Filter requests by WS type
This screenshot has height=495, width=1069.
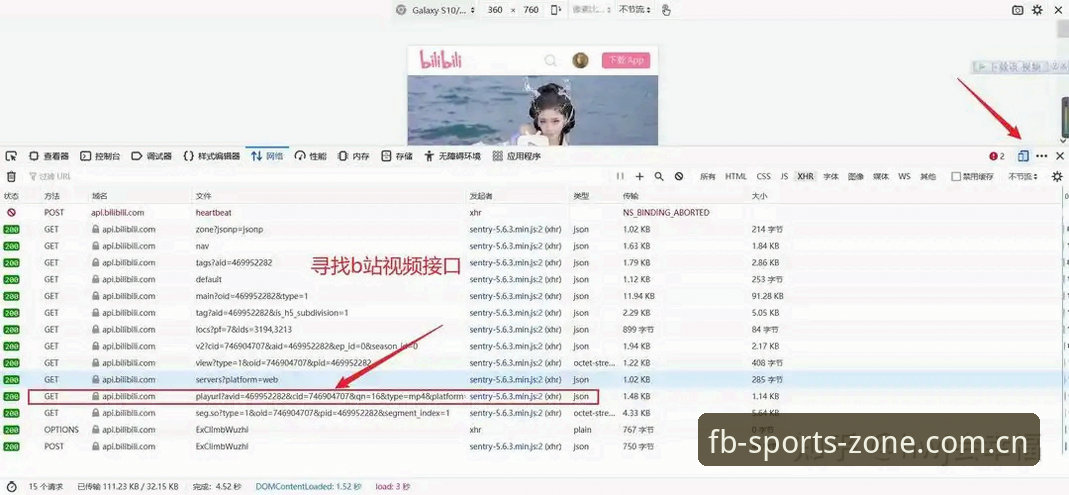[x=904, y=177]
